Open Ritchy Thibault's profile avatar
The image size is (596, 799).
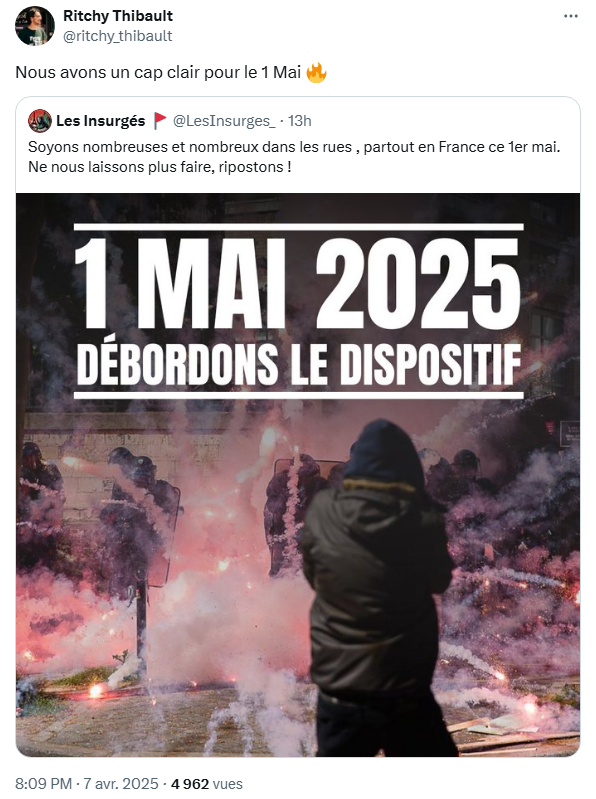coord(35,25)
